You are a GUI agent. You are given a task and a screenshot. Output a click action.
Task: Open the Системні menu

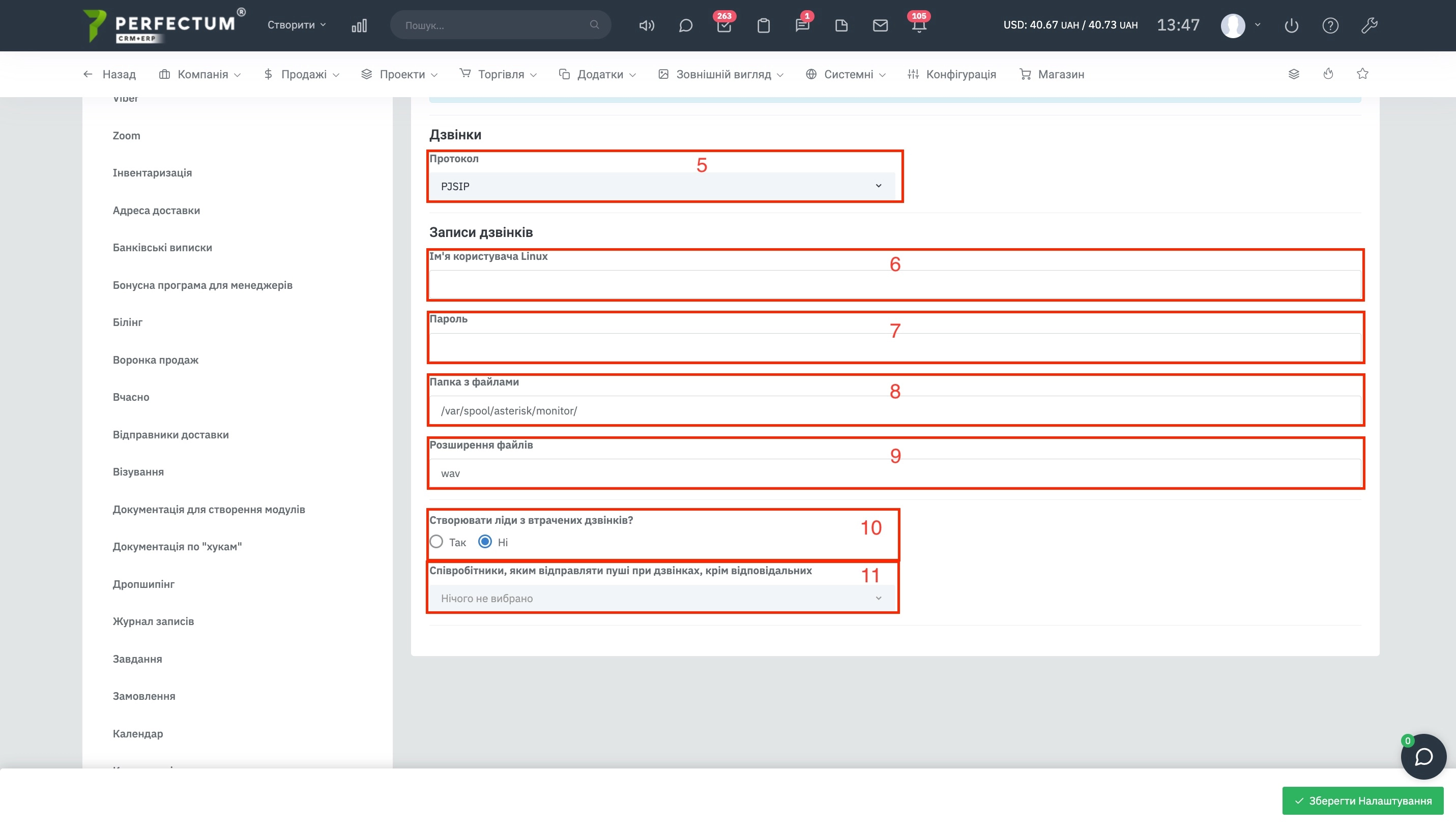[x=846, y=74]
